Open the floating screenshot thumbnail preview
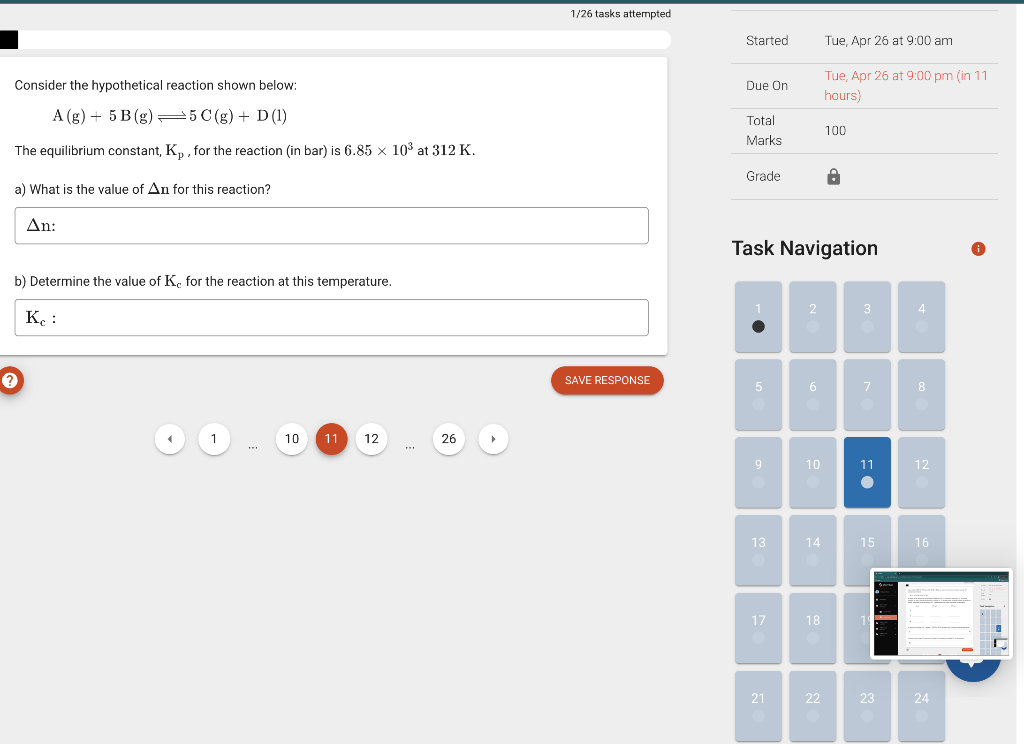This screenshot has width=1024, height=744. pos(941,613)
